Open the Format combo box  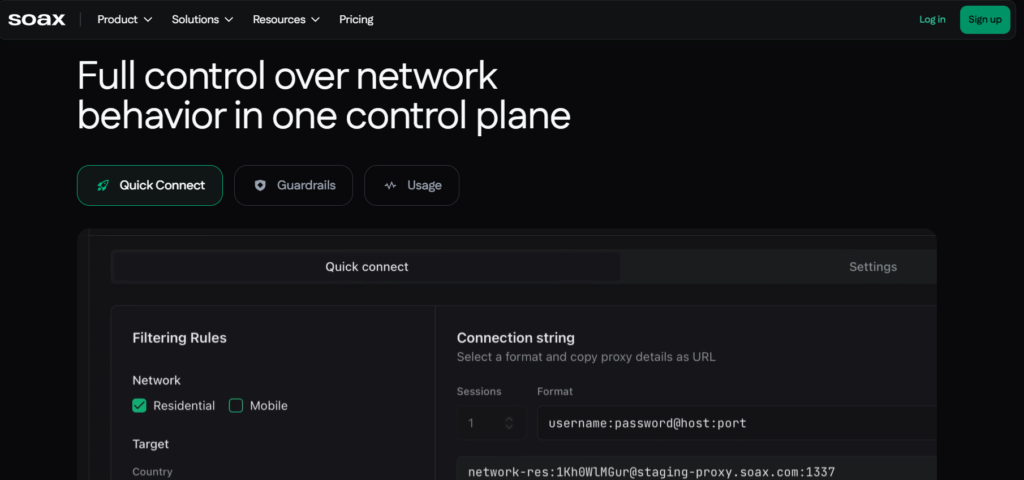[x=737, y=423]
